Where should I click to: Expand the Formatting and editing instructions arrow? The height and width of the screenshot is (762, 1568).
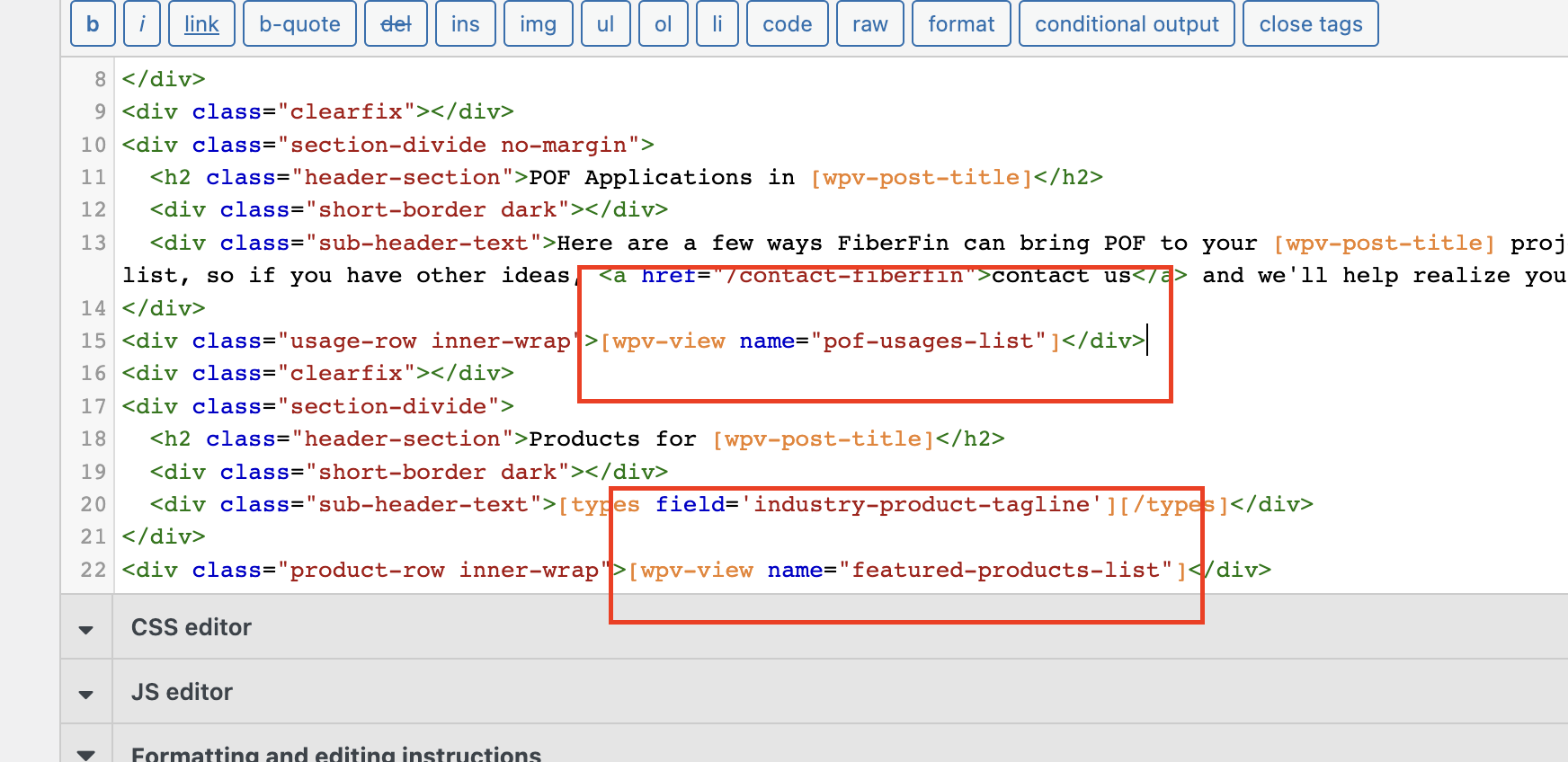point(86,754)
